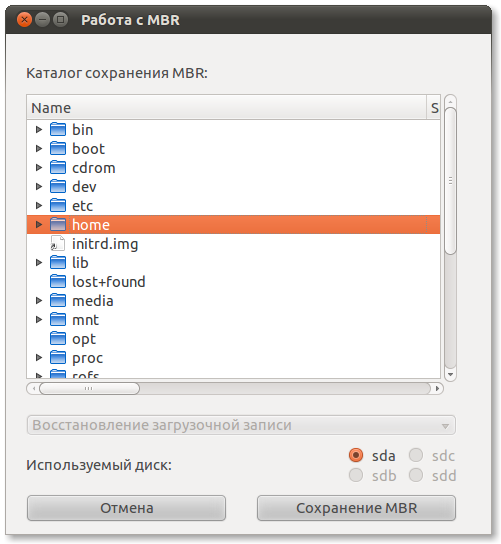The height and width of the screenshot is (544, 501).
Task: Select the dev row text
Action: [x=84, y=187]
